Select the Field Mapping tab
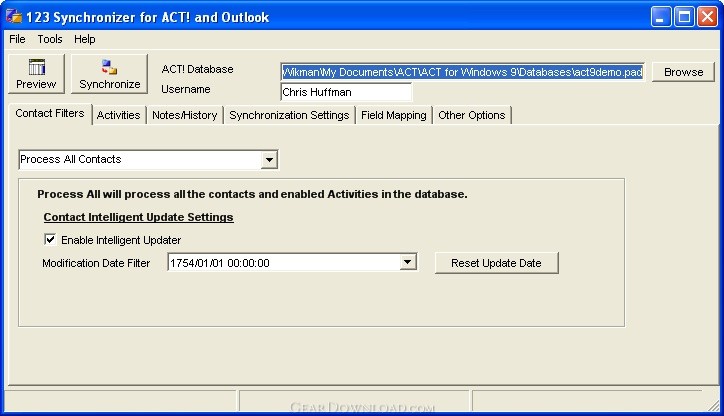724x416 pixels. (393, 115)
